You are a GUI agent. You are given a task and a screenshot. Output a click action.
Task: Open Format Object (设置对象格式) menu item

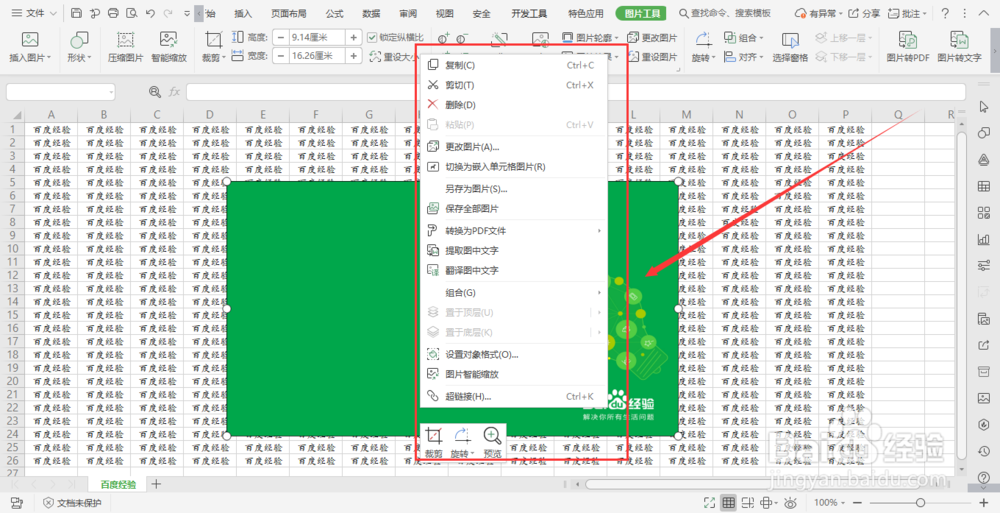(x=513, y=354)
